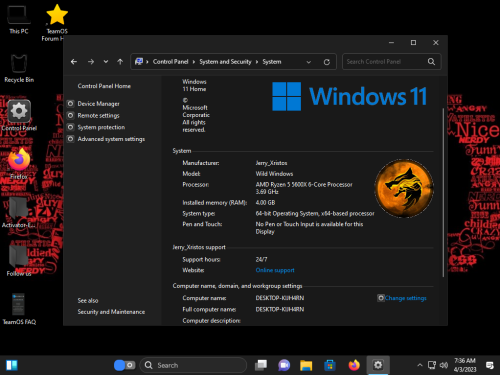
Task: Open Remote settings link
Action: (98, 115)
